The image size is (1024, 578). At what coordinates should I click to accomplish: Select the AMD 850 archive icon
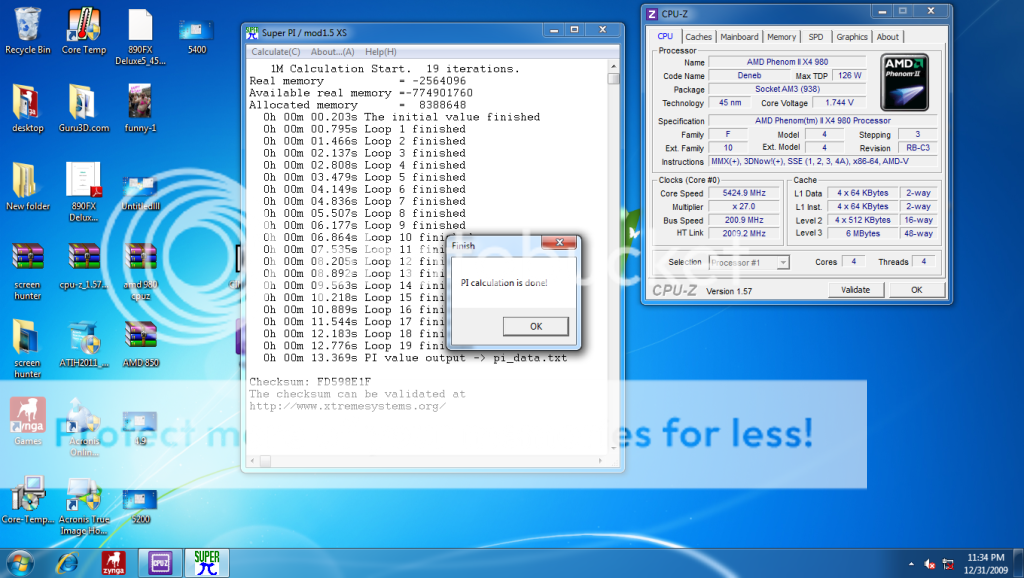(140, 344)
